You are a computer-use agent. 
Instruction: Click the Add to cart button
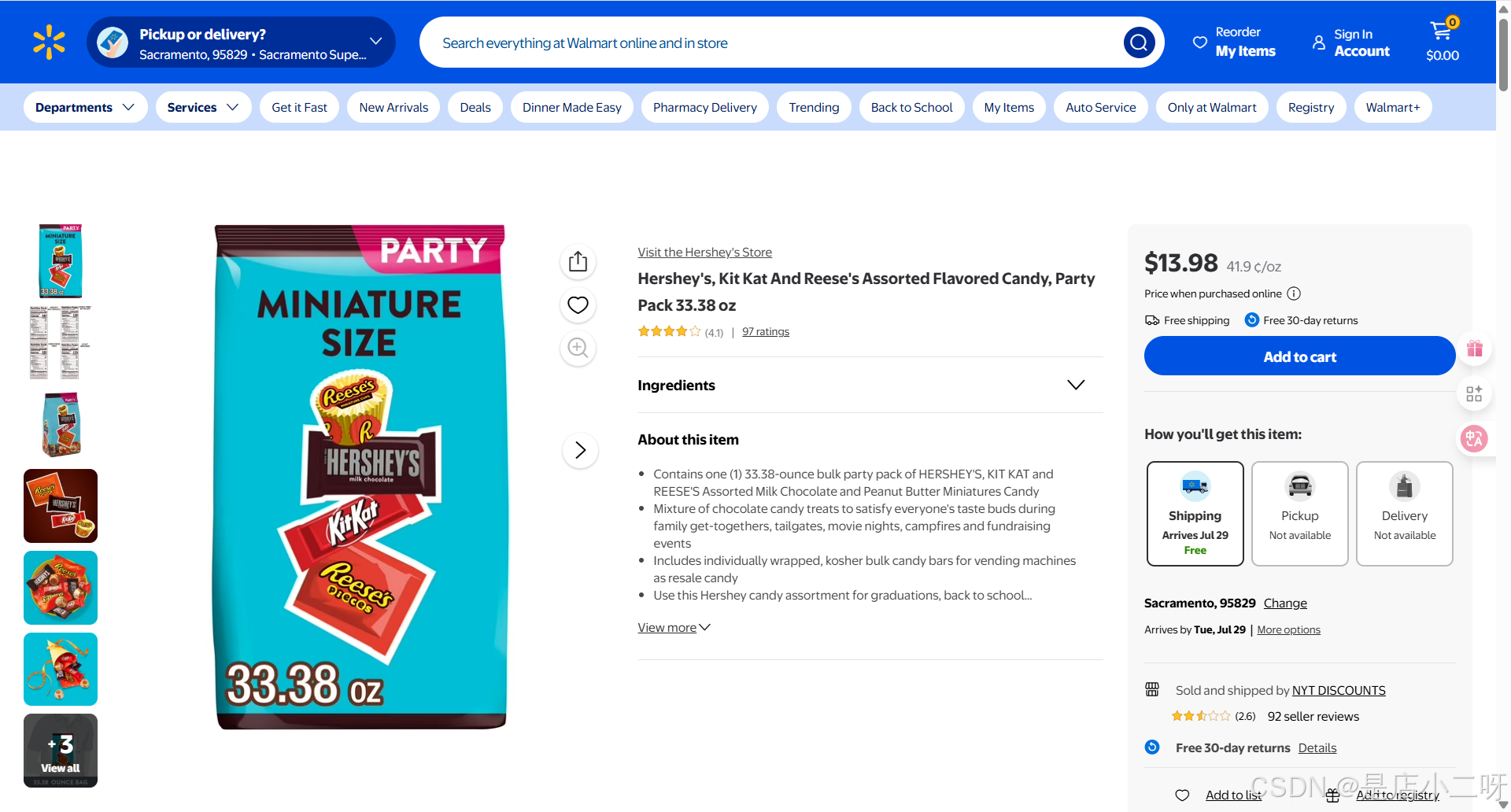[x=1299, y=356]
